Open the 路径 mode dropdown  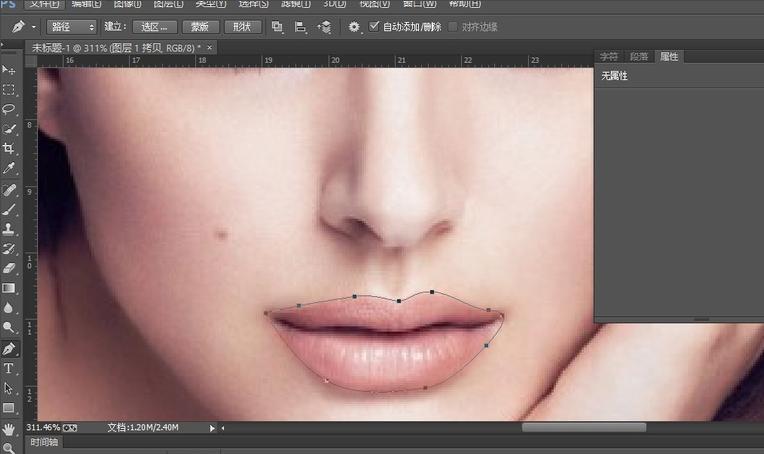coord(72,27)
